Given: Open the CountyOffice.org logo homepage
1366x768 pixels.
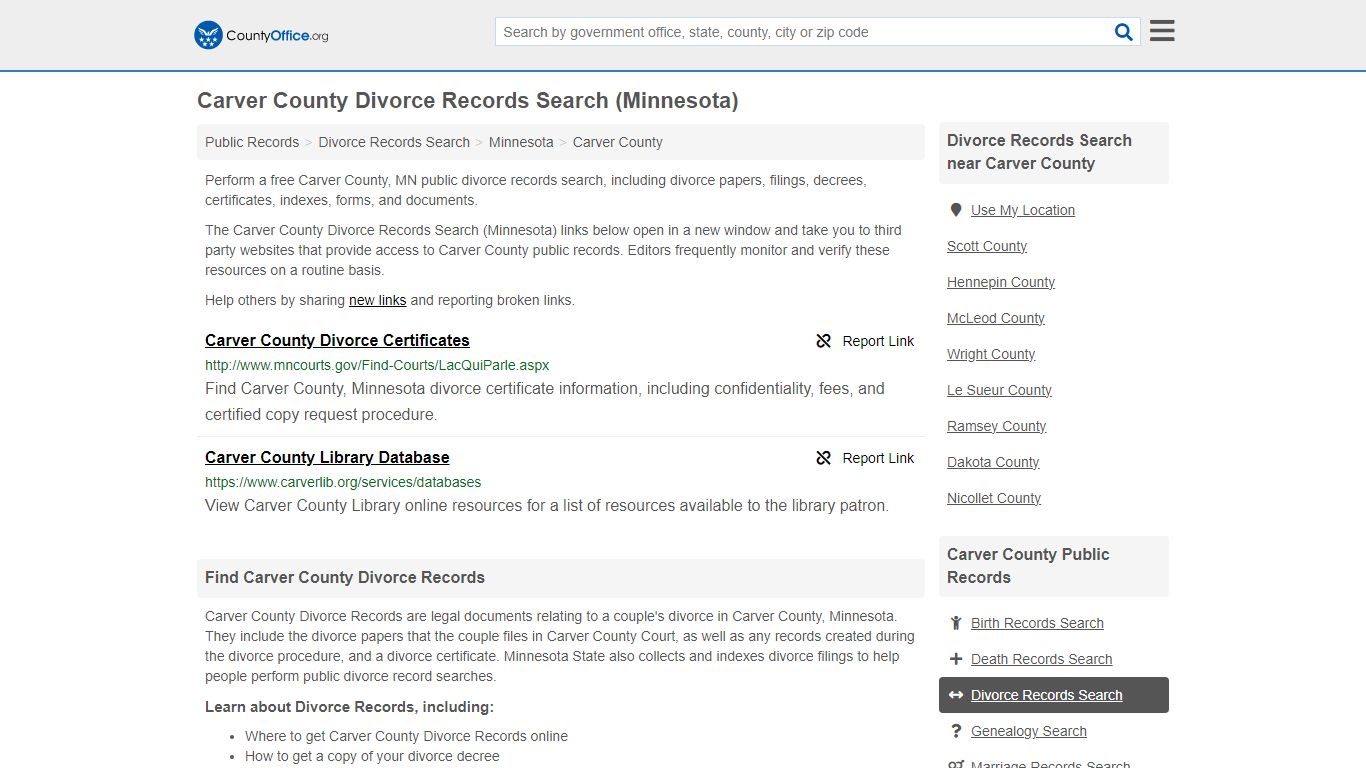Looking at the screenshot, I should click(x=261, y=35).
